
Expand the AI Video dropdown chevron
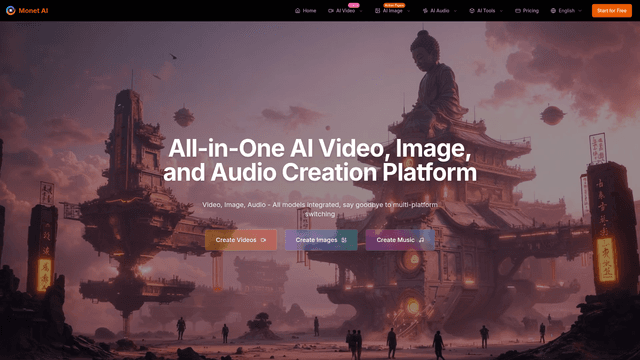click(361, 11)
